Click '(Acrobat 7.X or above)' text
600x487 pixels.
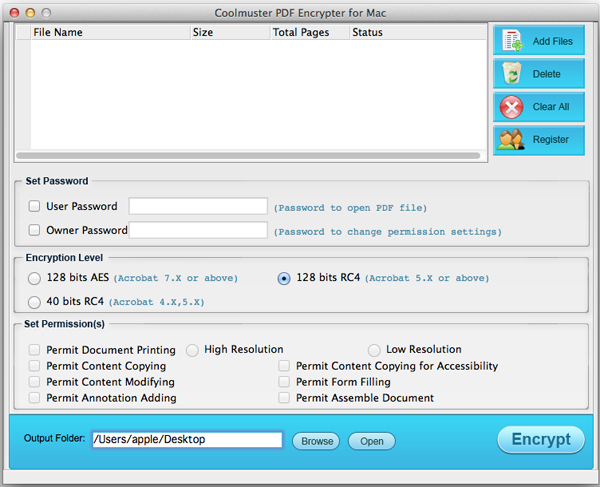176,278
